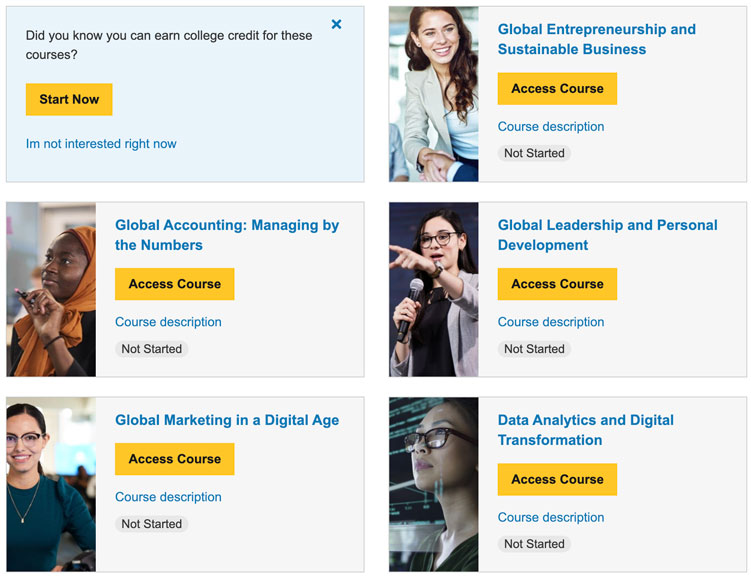Click Global Leadership course thumbnail image
Viewport: 751px width, 577px height.
pyautogui.click(x=433, y=289)
